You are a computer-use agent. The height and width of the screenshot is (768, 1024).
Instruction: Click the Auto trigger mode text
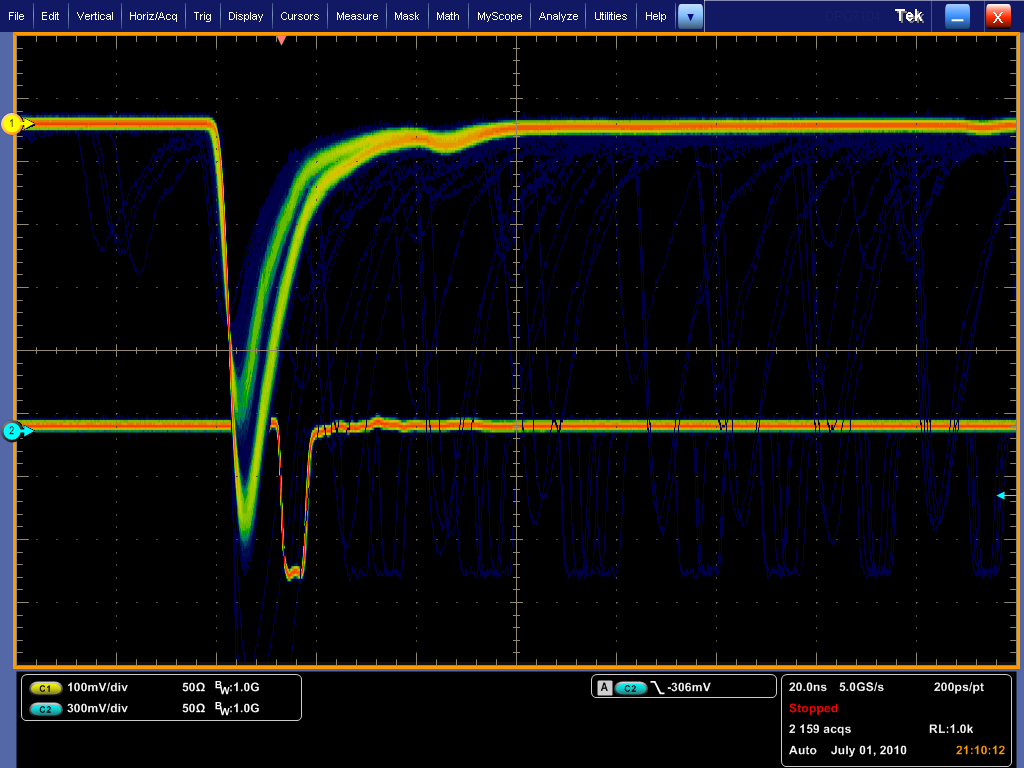coord(803,750)
